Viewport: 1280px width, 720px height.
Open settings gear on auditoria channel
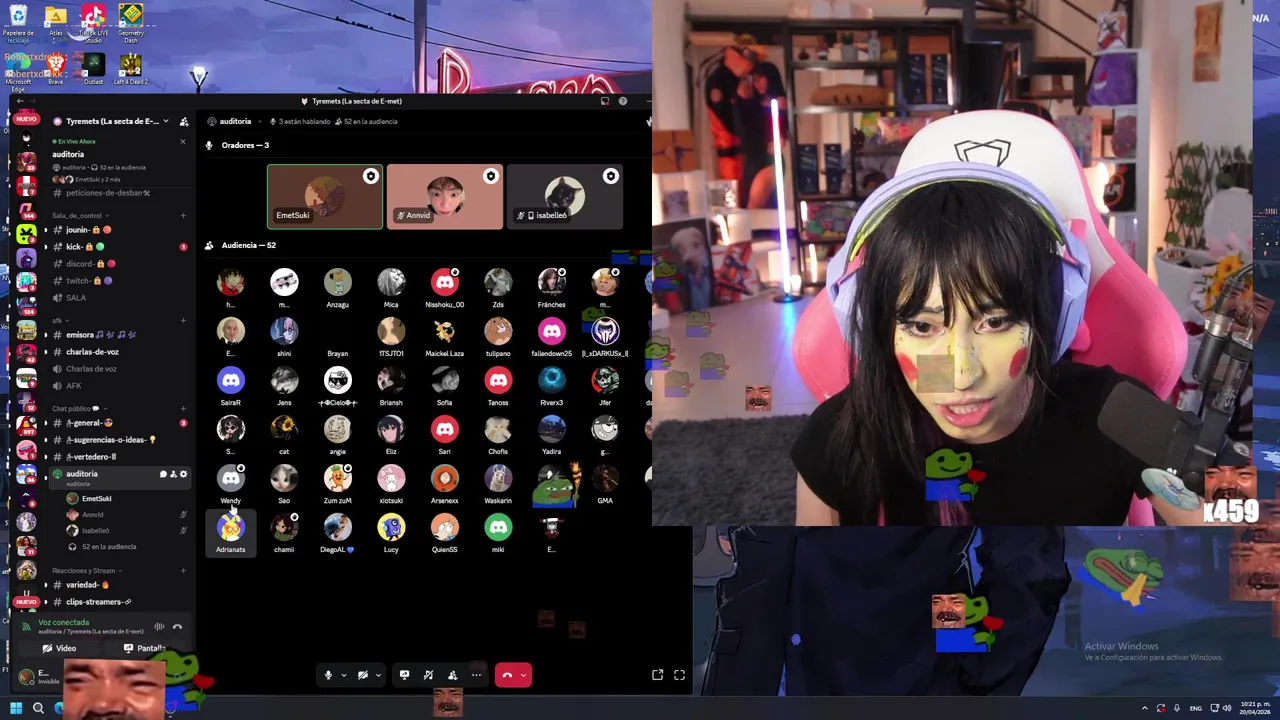(x=183, y=474)
